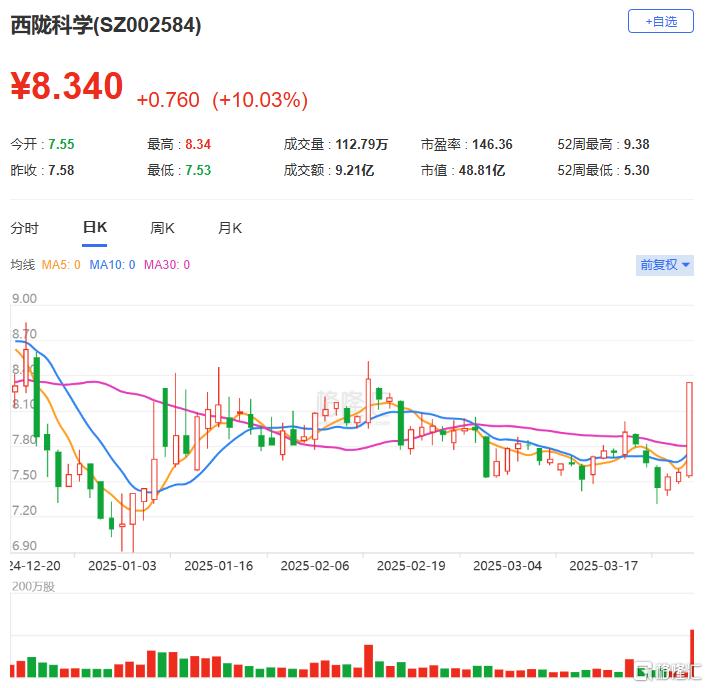Click the current price ¥8.340

[x=67, y=86]
